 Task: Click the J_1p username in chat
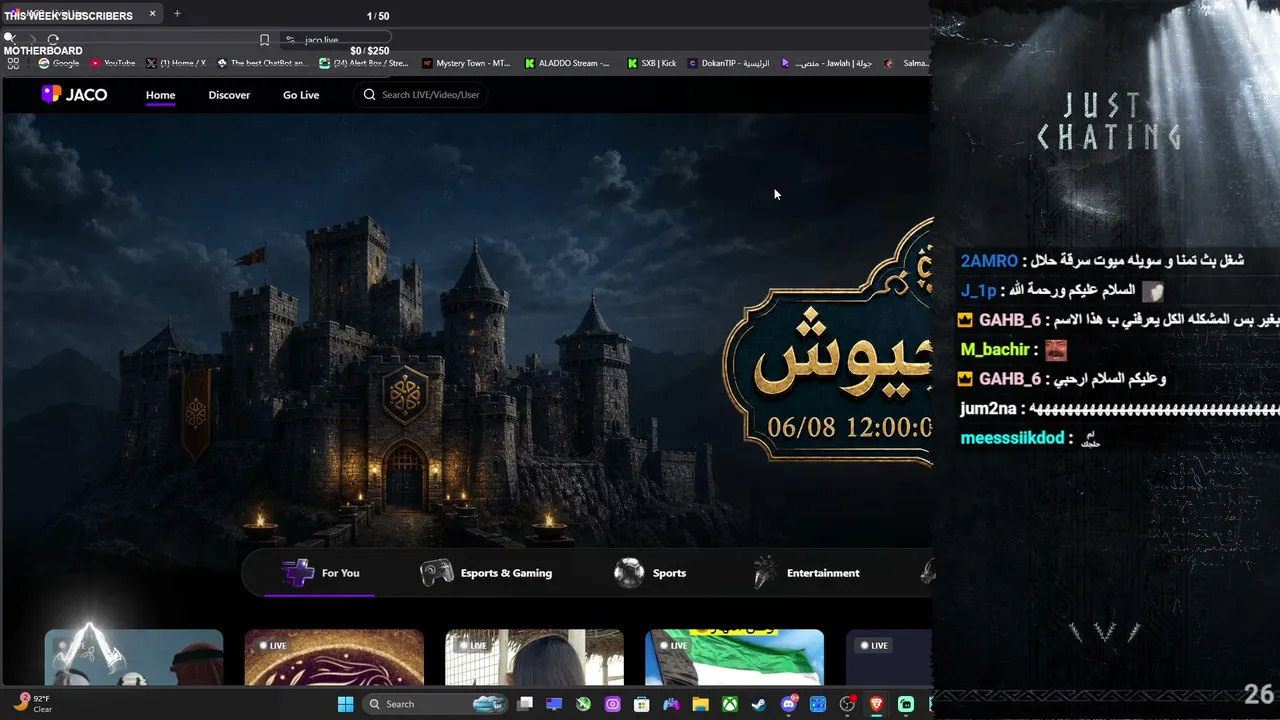point(979,291)
